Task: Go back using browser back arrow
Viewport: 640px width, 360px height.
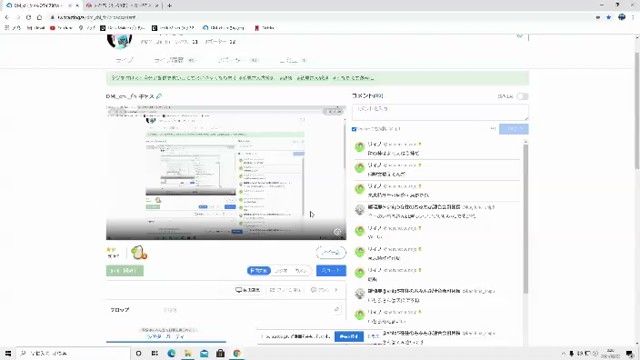Action: click(7, 17)
